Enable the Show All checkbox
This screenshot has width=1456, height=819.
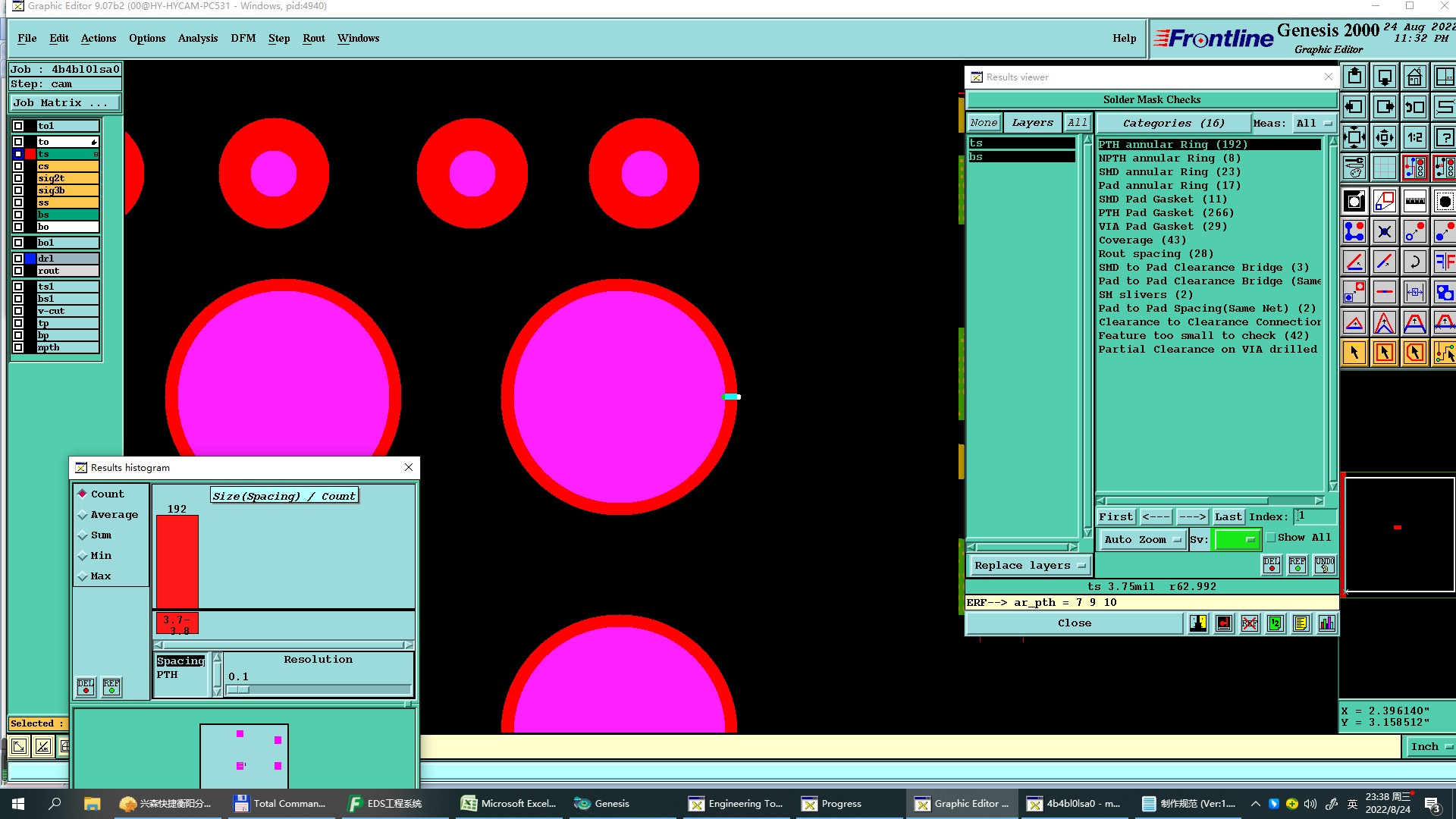click(1271, 538)
